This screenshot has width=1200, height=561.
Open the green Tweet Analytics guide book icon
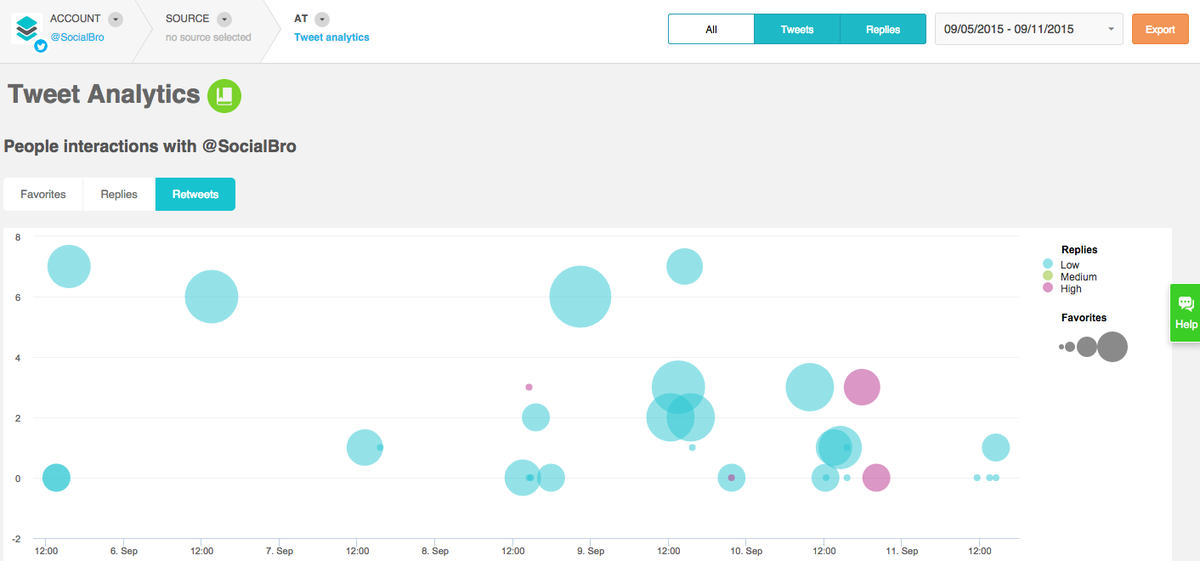coord(225,96)
